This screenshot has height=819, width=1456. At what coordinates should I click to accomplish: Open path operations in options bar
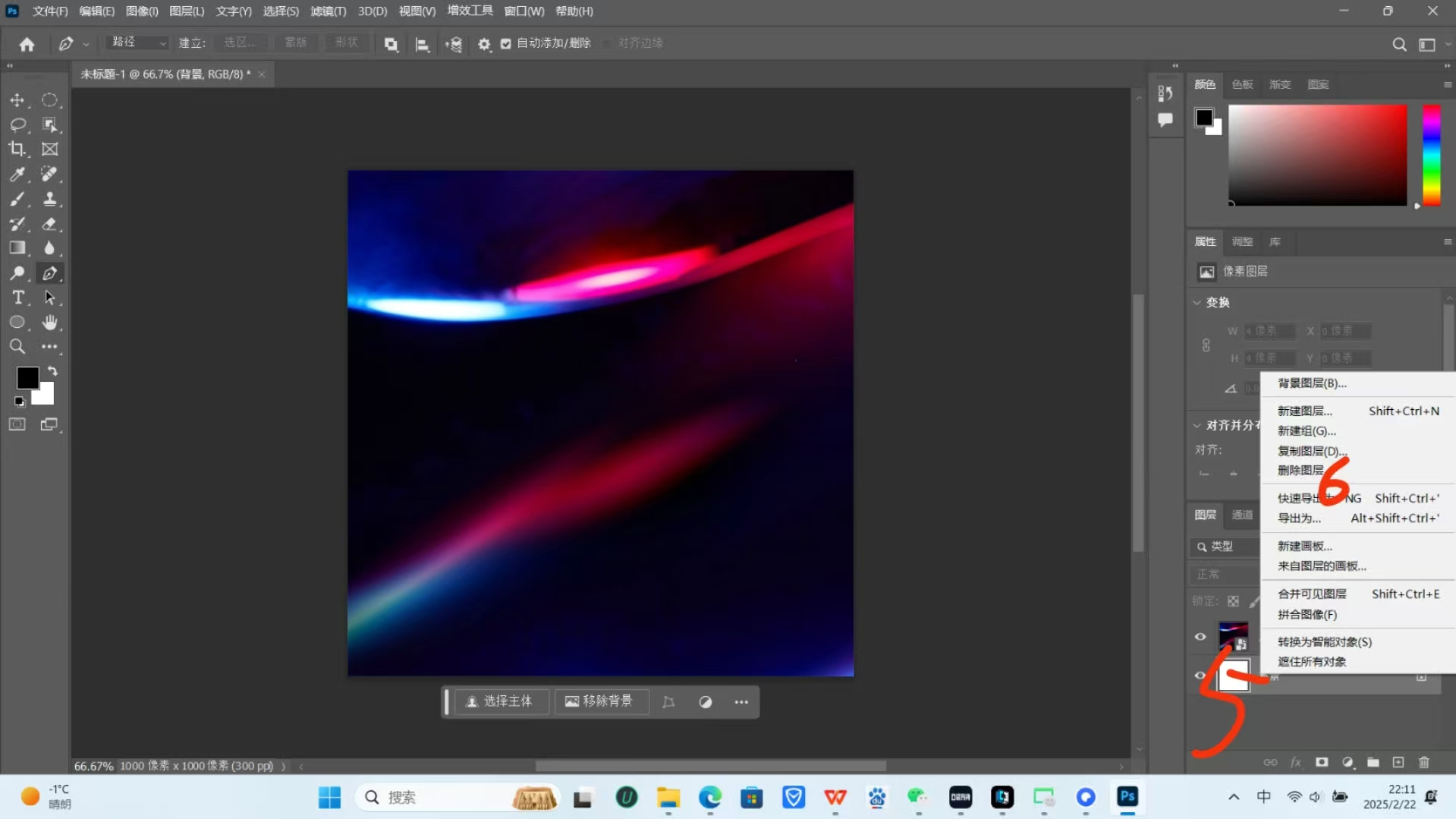[x=391, y=44]
